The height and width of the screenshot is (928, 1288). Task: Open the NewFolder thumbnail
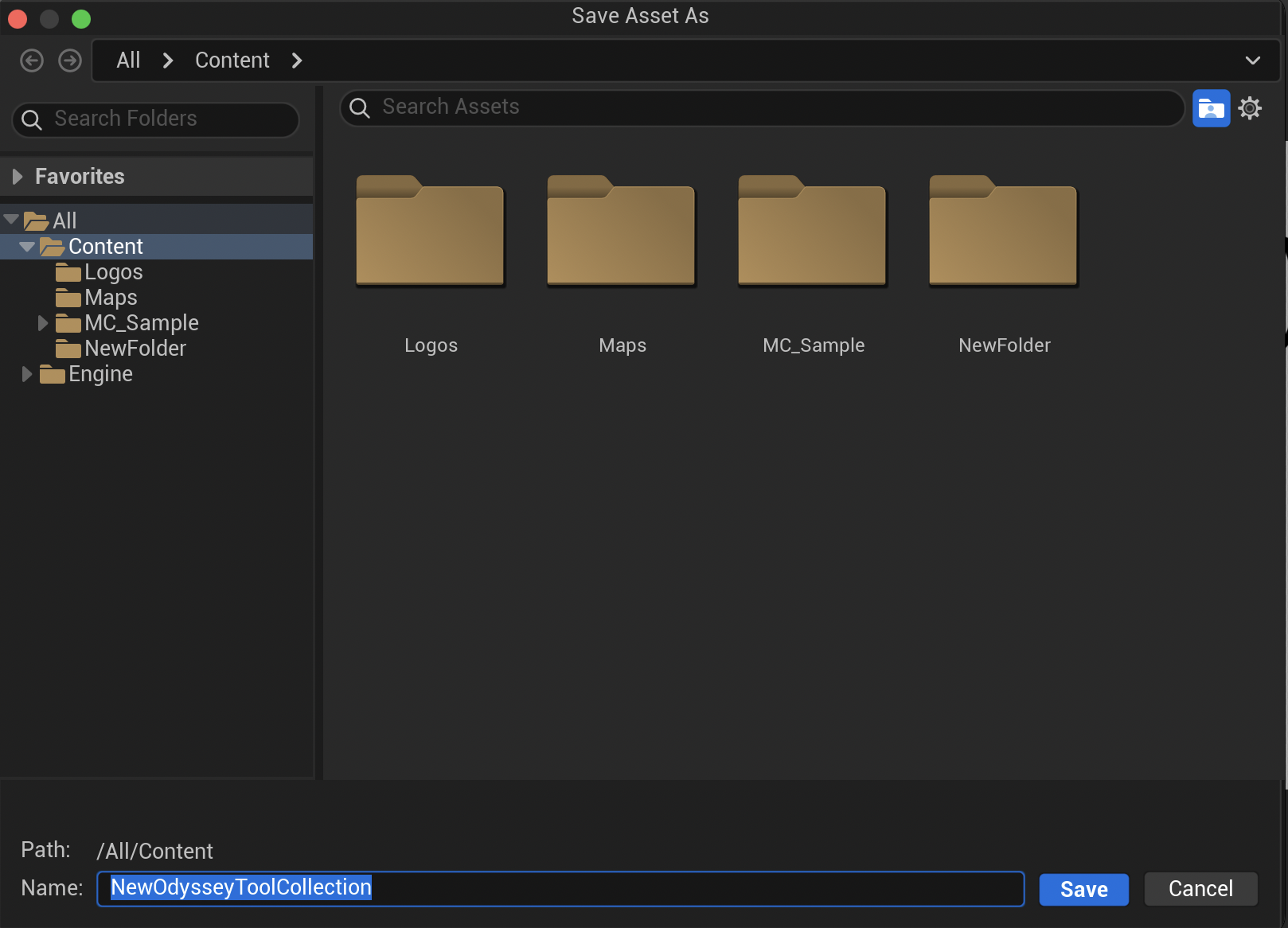(x=1003, y=231)
